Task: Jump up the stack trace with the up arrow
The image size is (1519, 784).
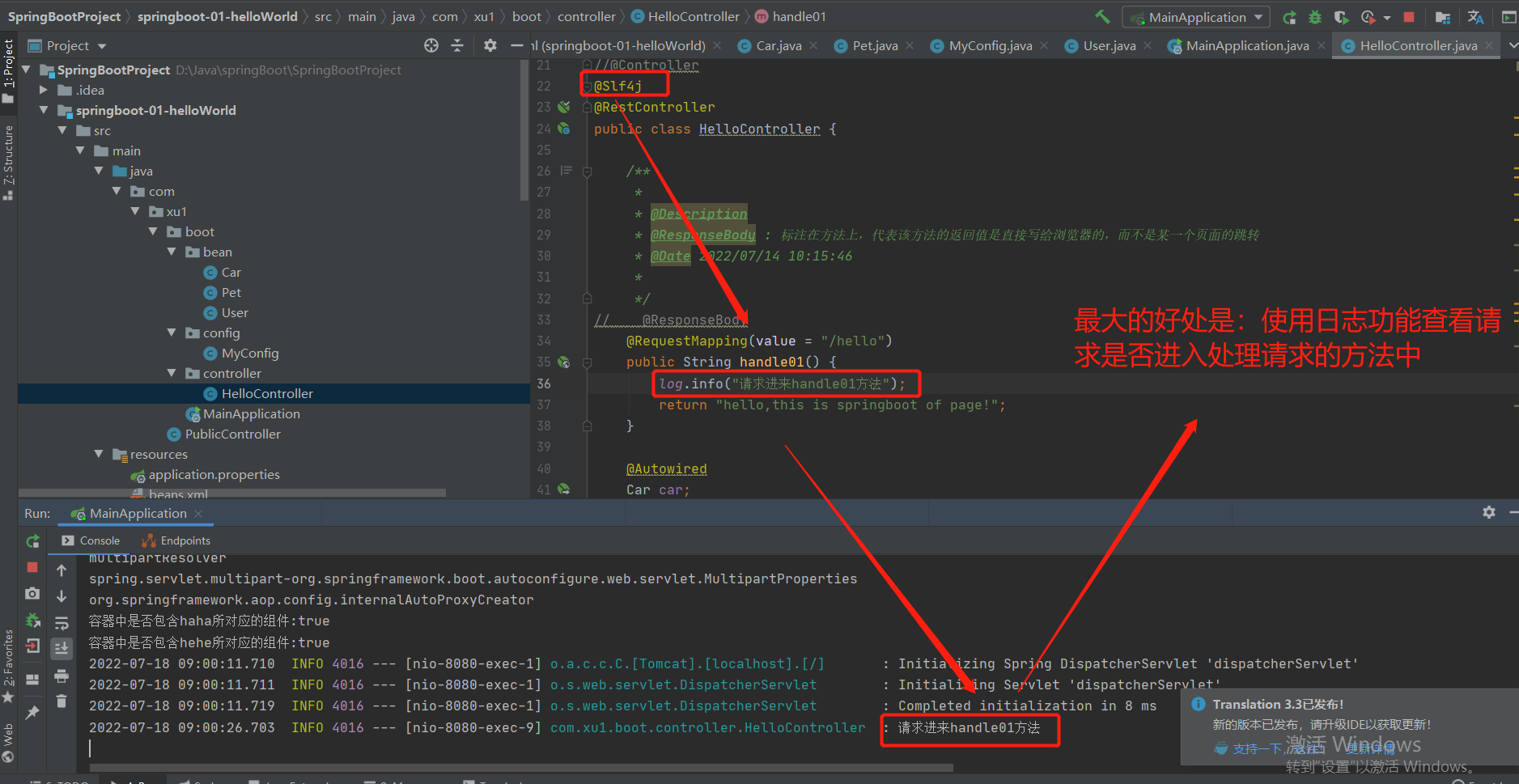Action: point(62,570)
